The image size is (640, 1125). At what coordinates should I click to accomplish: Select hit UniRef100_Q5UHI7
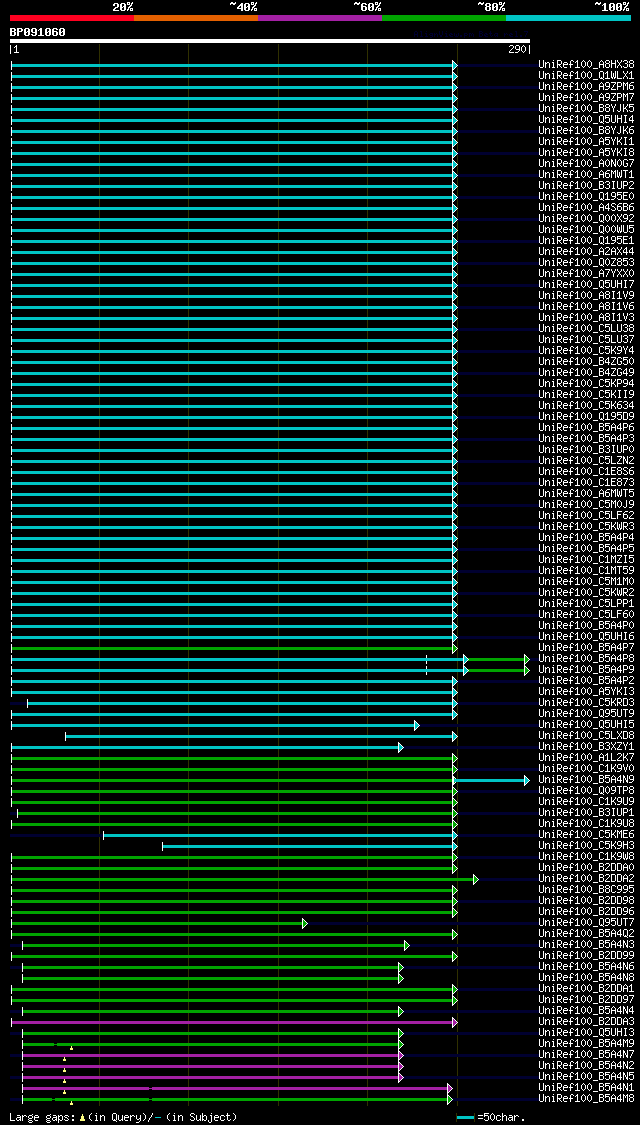[586, 284]
